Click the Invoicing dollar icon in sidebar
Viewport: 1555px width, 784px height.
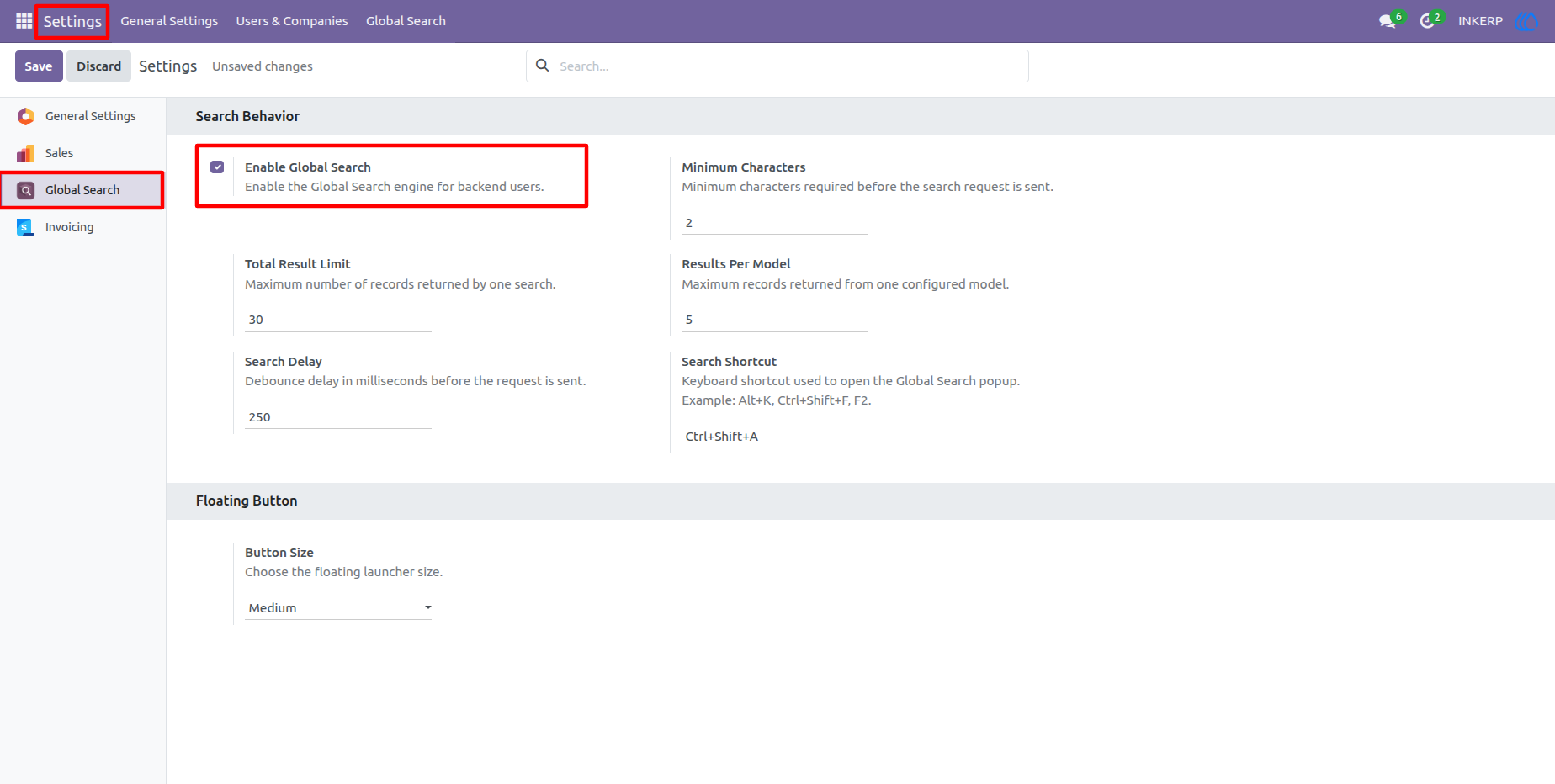pyautogui.click(x=26, y=227)
